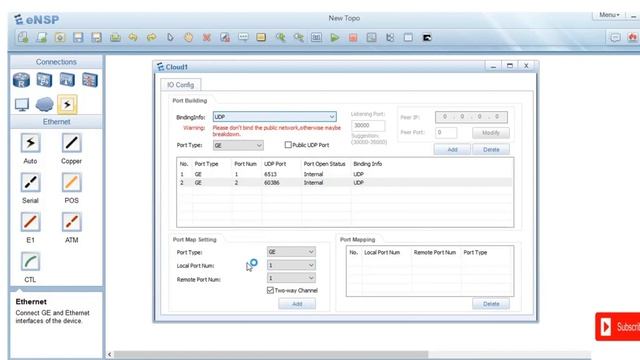
Task: Click the Zoom In toolbar icon
Action: [280, 38]
